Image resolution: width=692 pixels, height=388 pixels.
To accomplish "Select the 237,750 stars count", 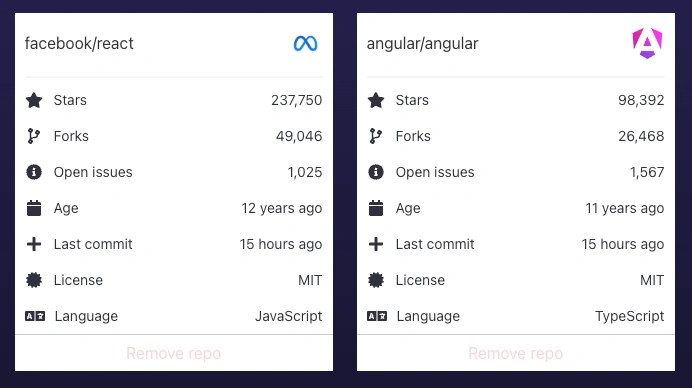I will click(x=297, y=100).
